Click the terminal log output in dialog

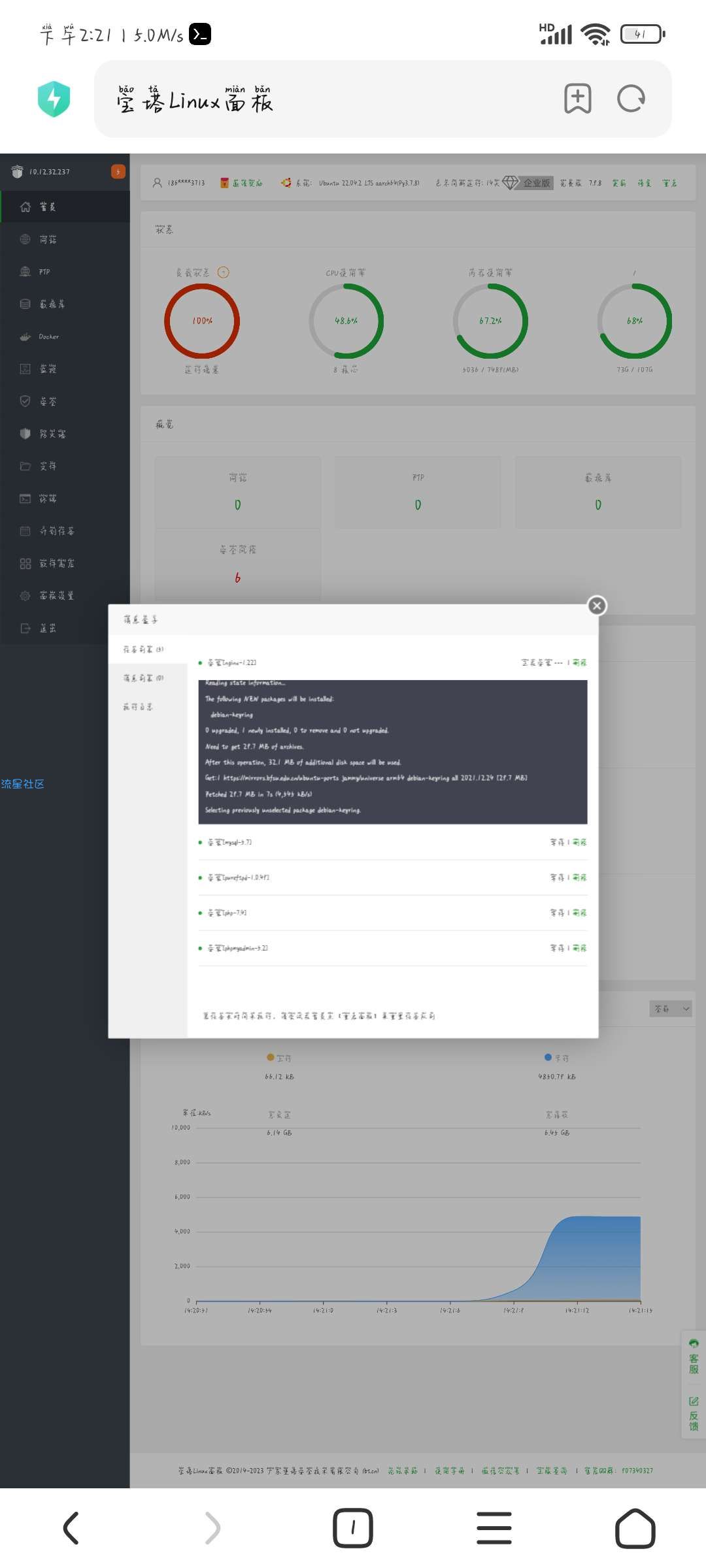393,752
